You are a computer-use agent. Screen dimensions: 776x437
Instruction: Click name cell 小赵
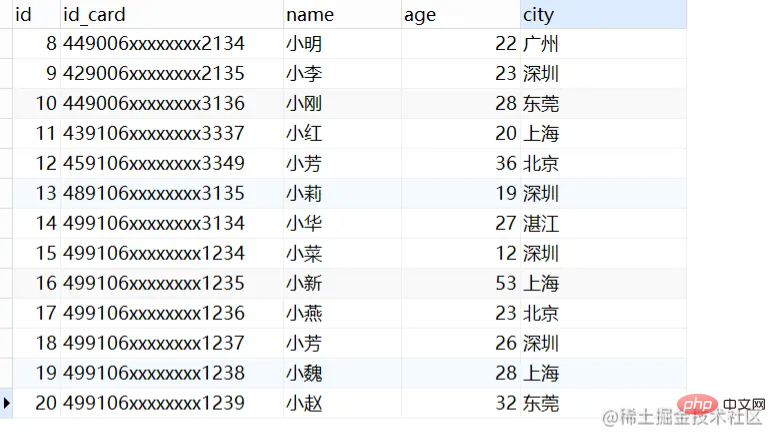click(x=342, y=403)
